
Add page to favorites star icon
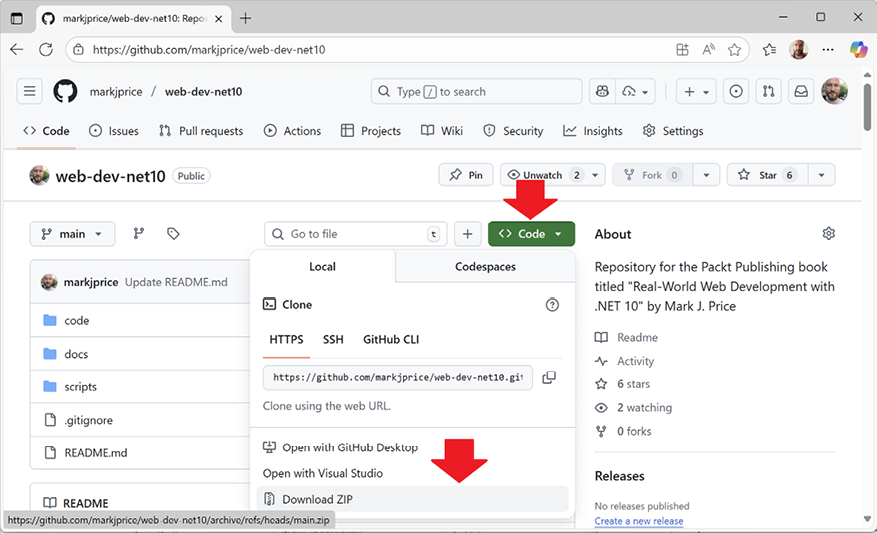[734, 50]
